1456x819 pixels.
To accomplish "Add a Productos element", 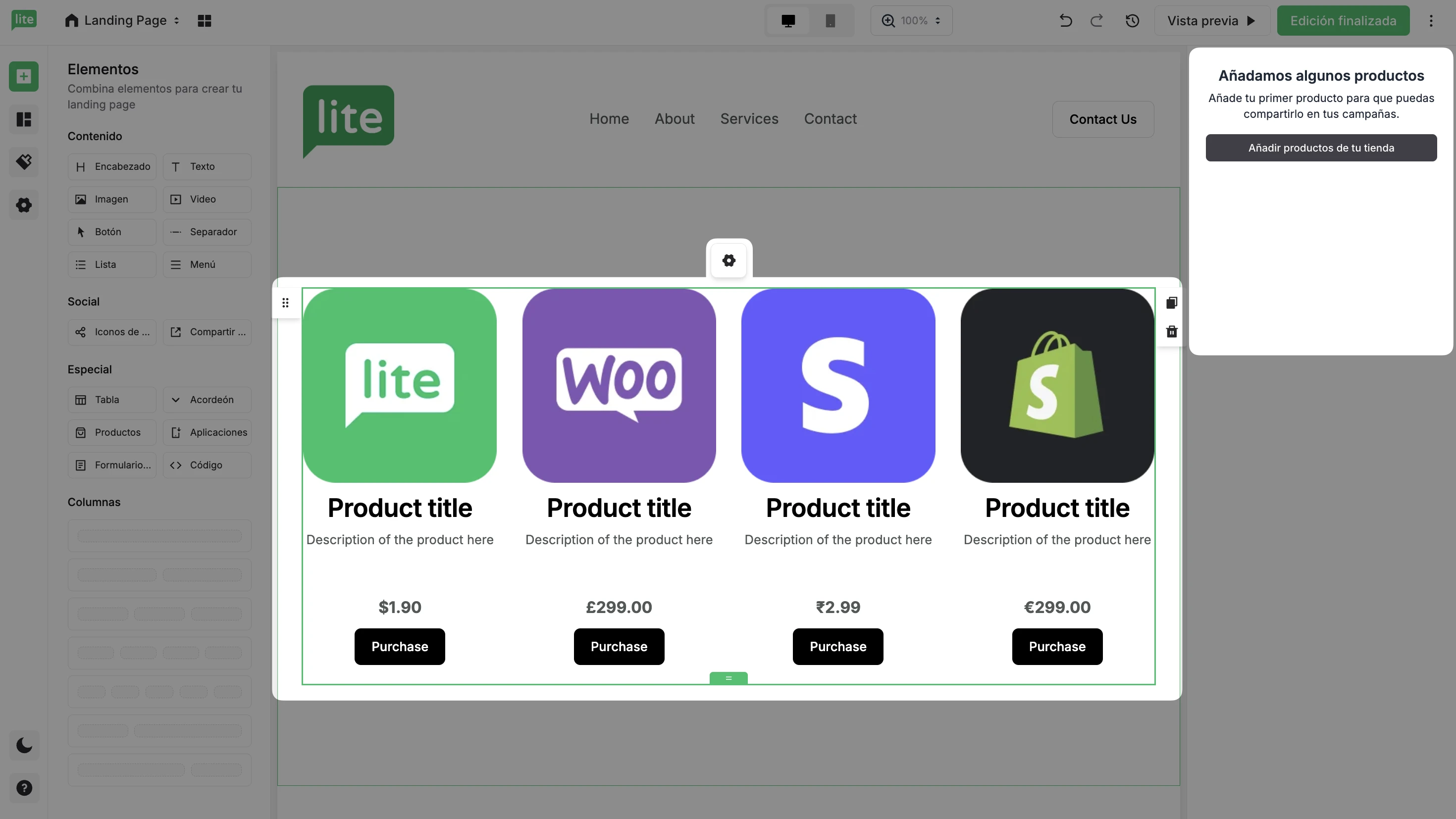I will (x=112, y=433).
